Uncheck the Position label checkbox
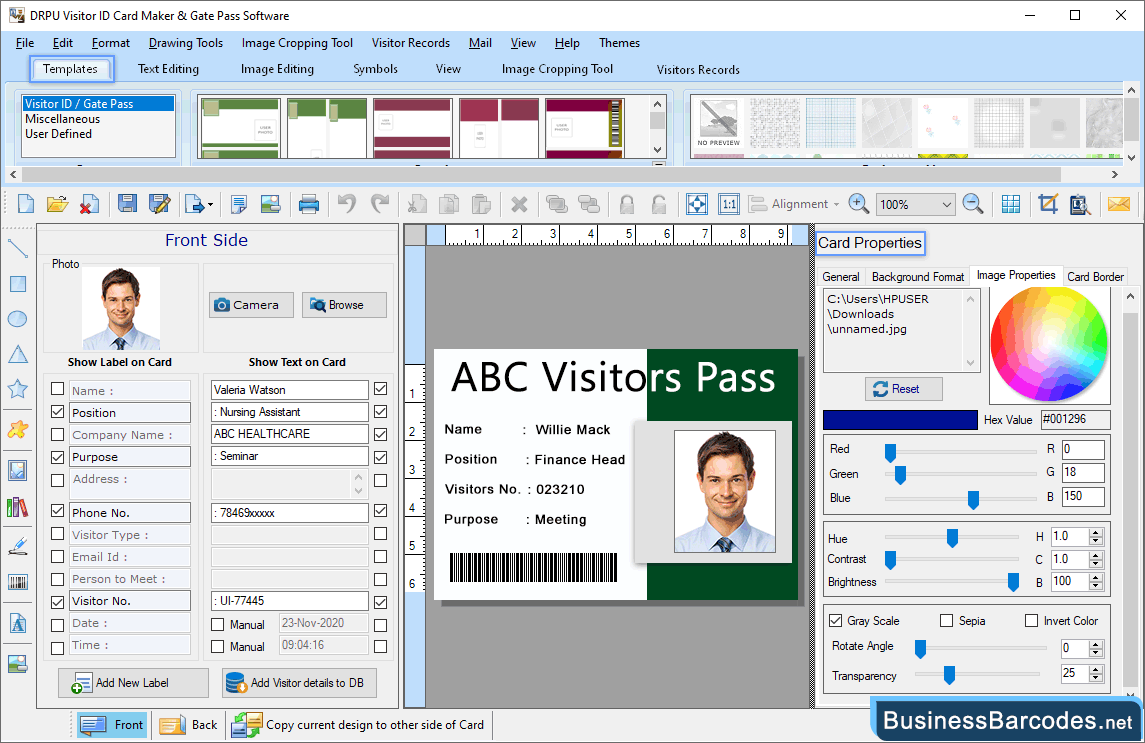The image size is (1145, 743). [x=58, y=412]
